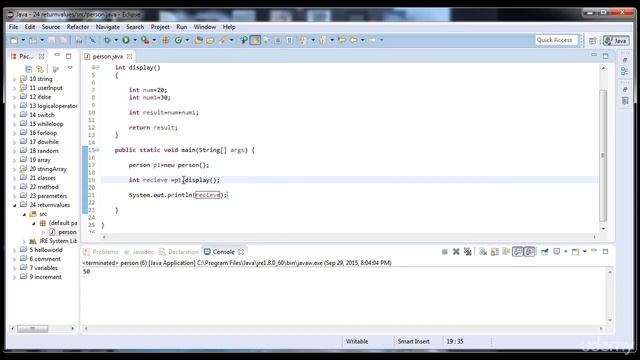Click the Search flashlight toolbar icon
This screenshot has height=360, width=640.
coord(222,40)
